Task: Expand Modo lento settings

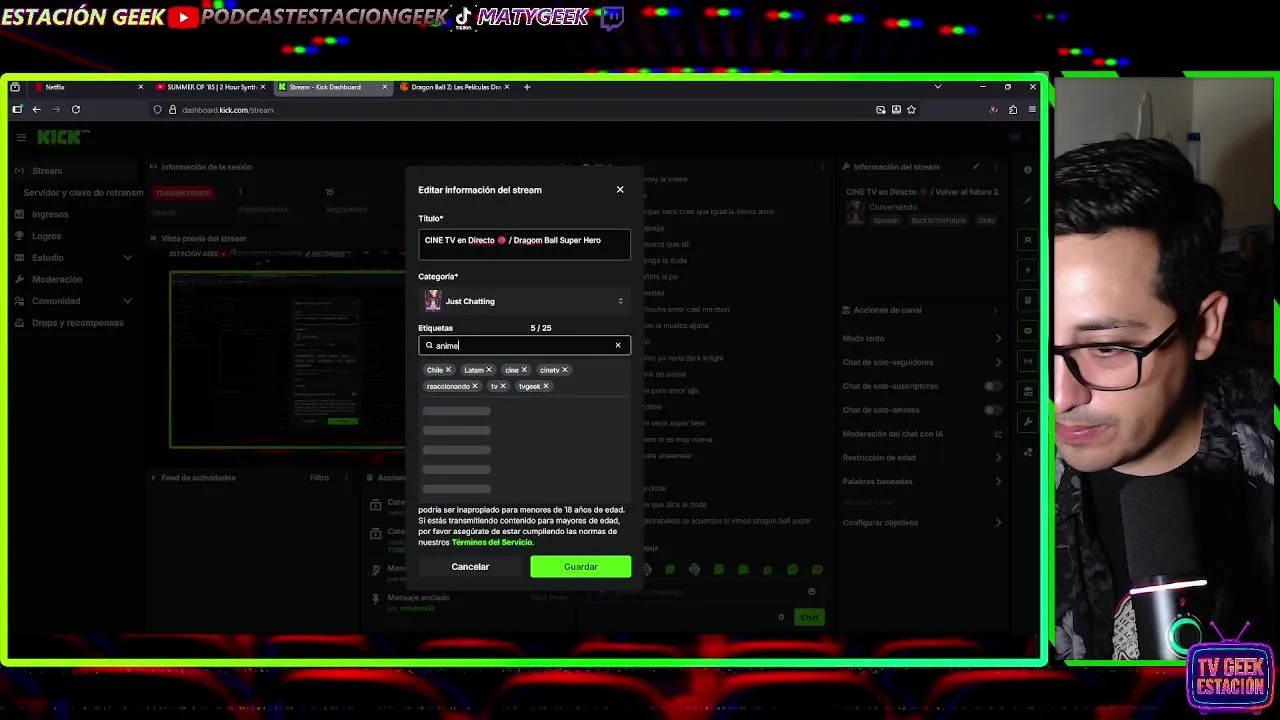Action: (x=998, y=338)
